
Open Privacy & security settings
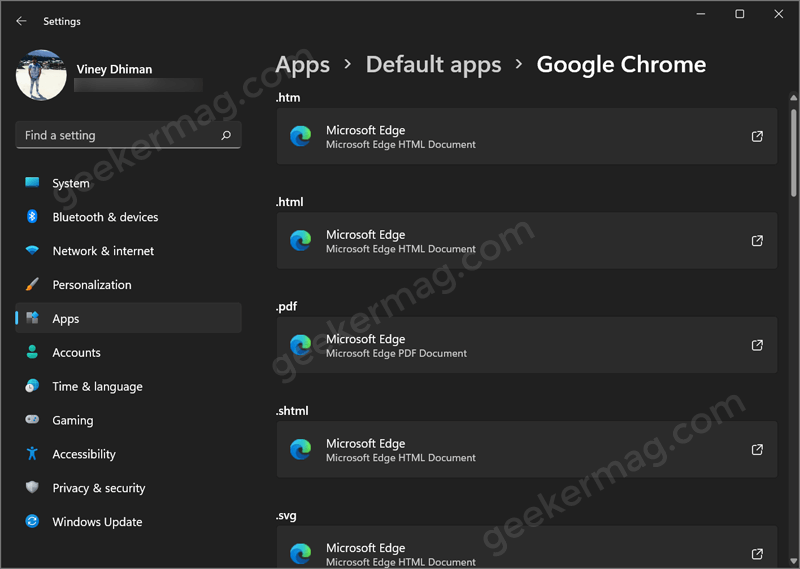pos(128,487)
